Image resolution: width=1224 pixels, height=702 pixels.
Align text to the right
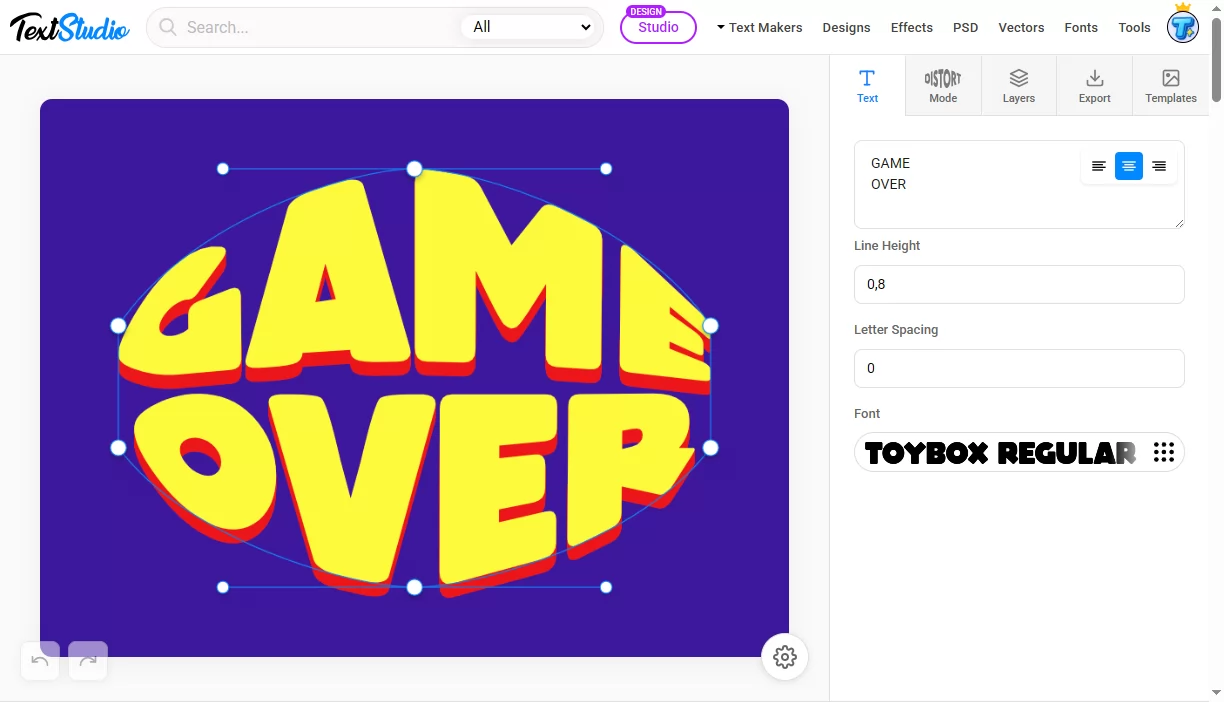pos(1159,166)
